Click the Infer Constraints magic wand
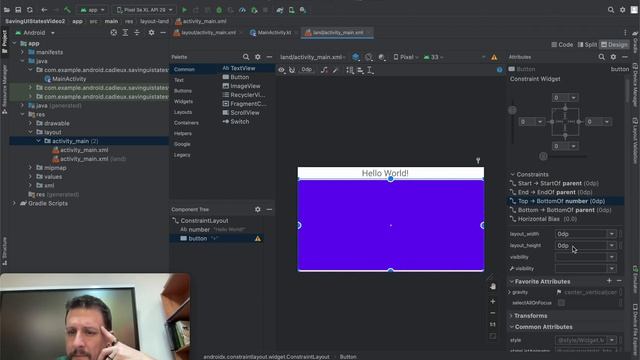 pos(336,70)
